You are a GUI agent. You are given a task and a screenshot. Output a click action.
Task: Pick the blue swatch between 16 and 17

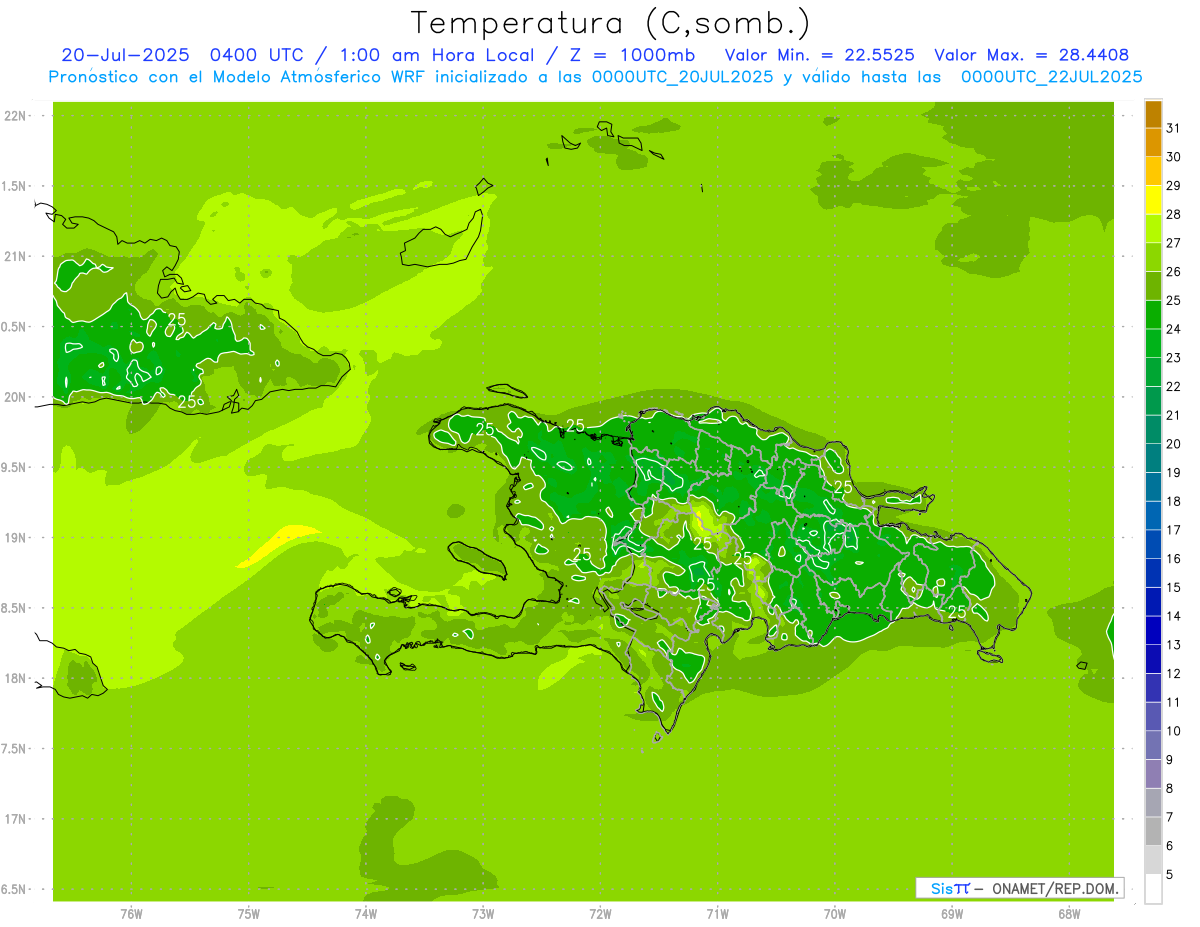(x=1153, y=544)
